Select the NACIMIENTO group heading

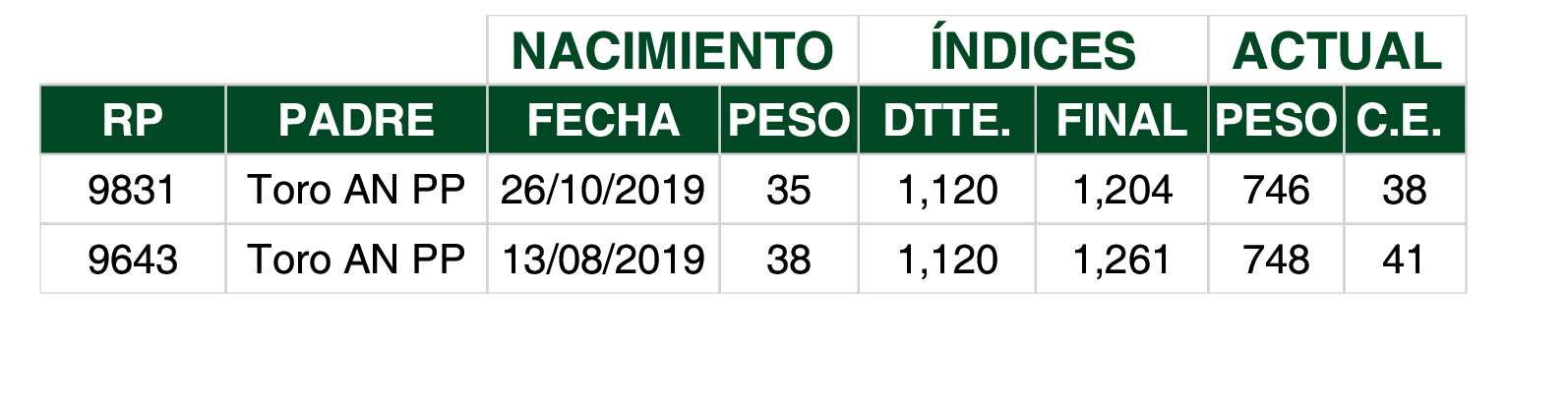pos(673,51)
